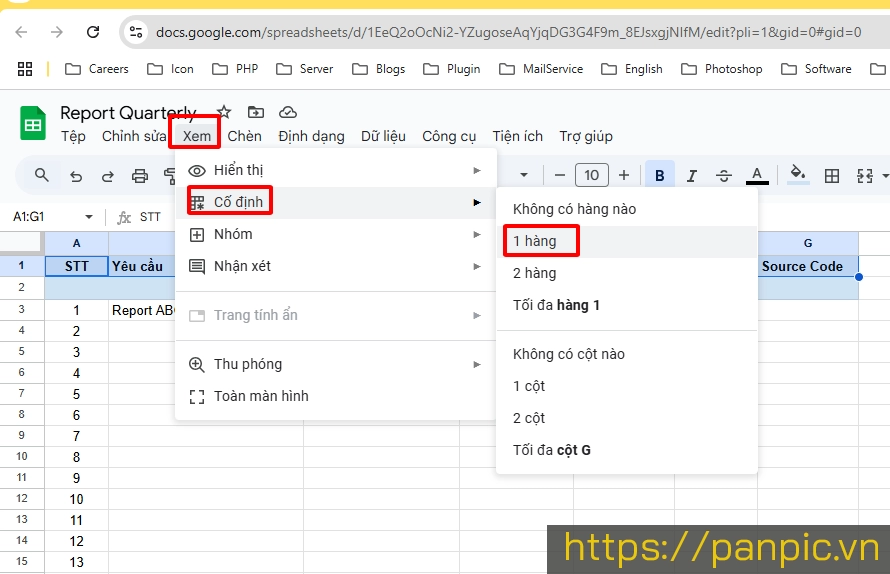
Task: Choose Không có hàng nào option
Action: click(627, 210)
